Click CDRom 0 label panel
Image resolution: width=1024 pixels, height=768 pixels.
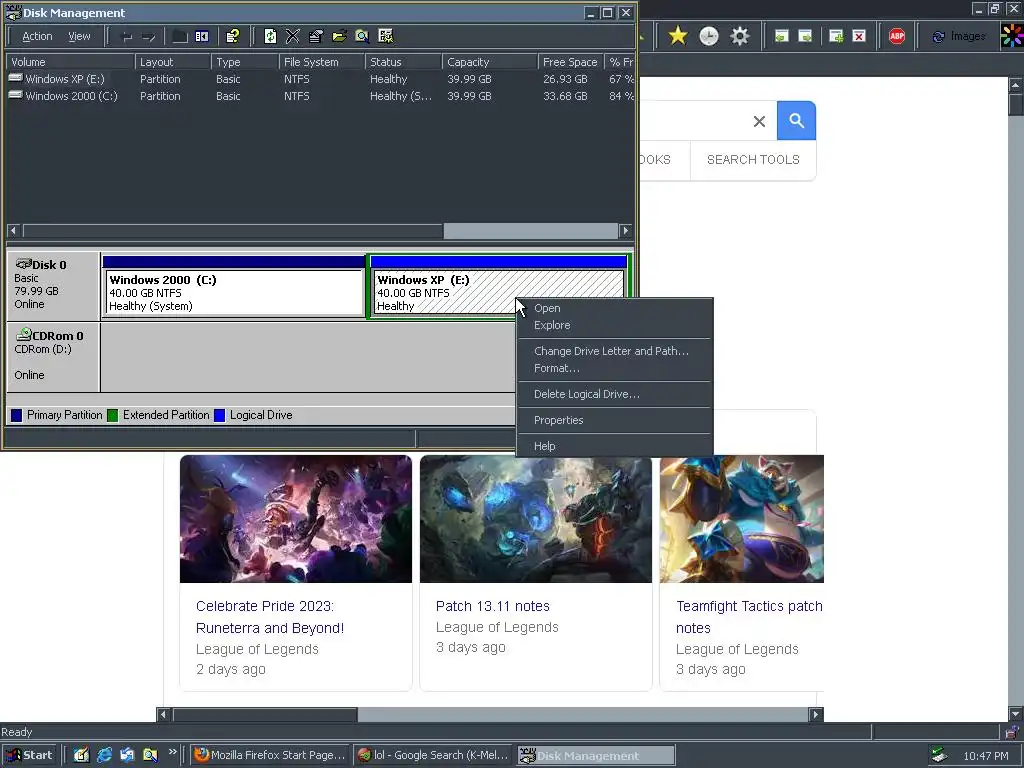pos(53,357)
